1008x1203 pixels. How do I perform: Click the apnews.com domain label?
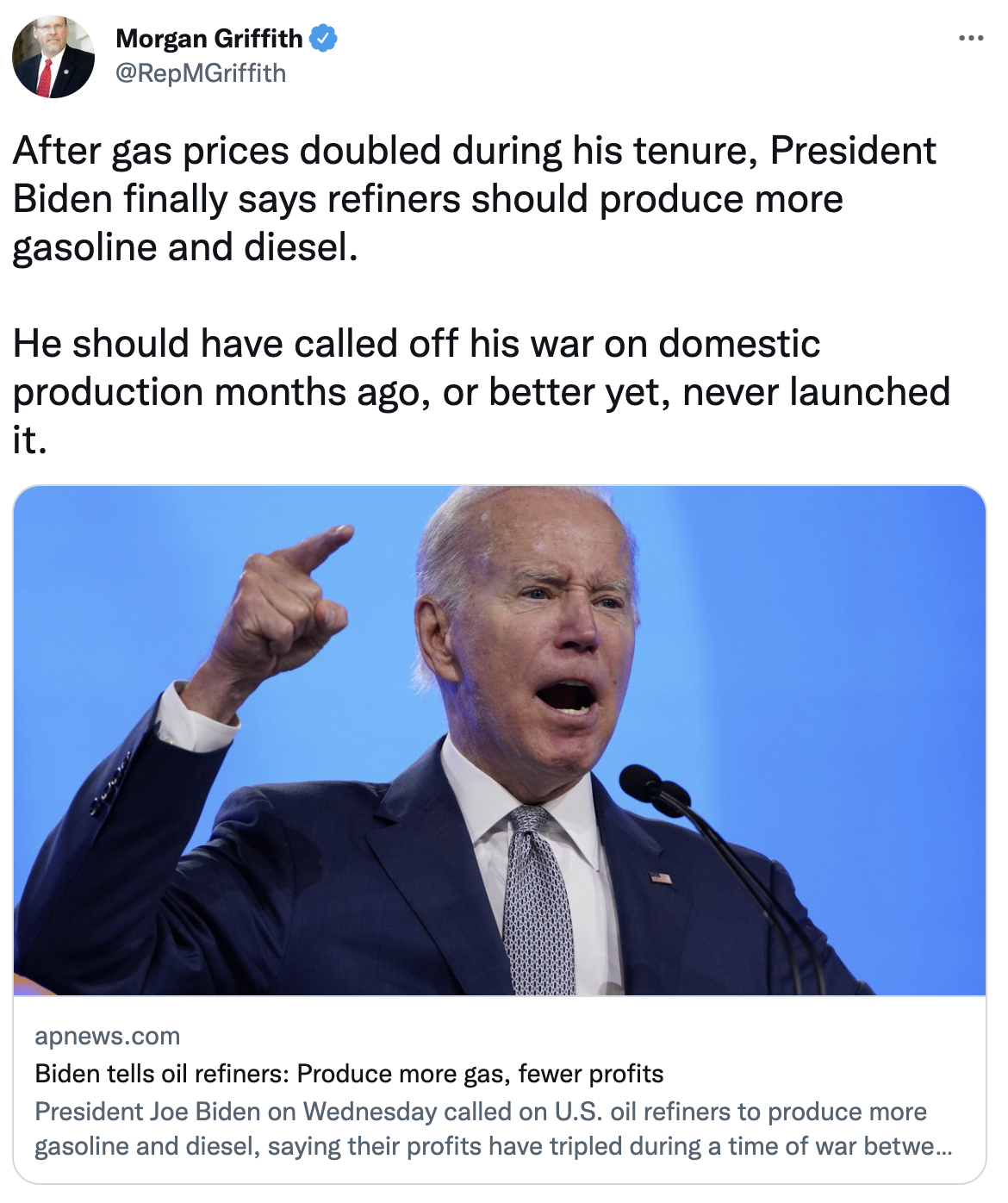click(108, 1036)
